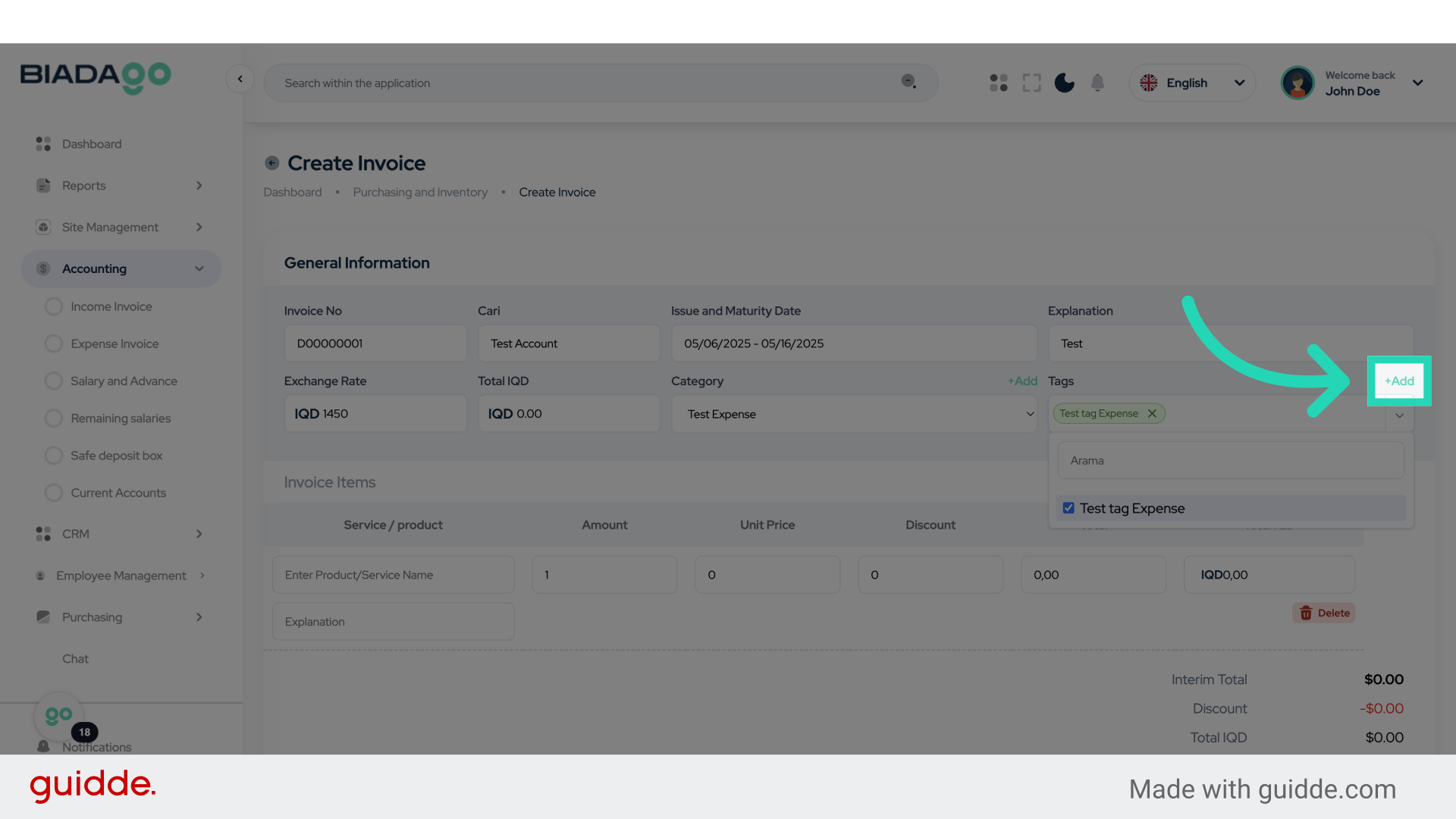
Task: Select the Salary and Advance option
Action: click(x=124, y=381)
